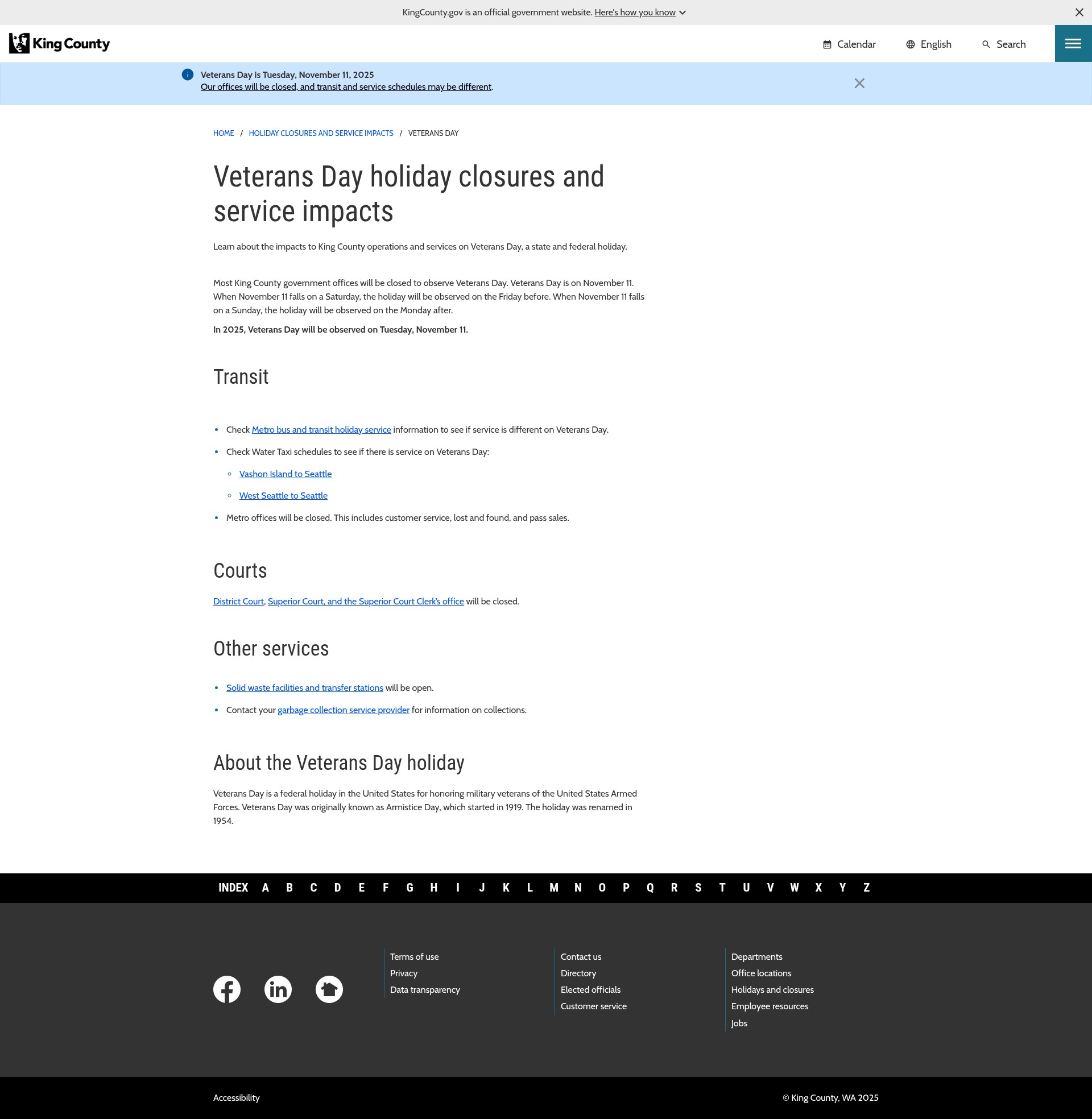Open Elected officials footer link
Viewport: 1092px width, 1119px height.
point(591,990)
